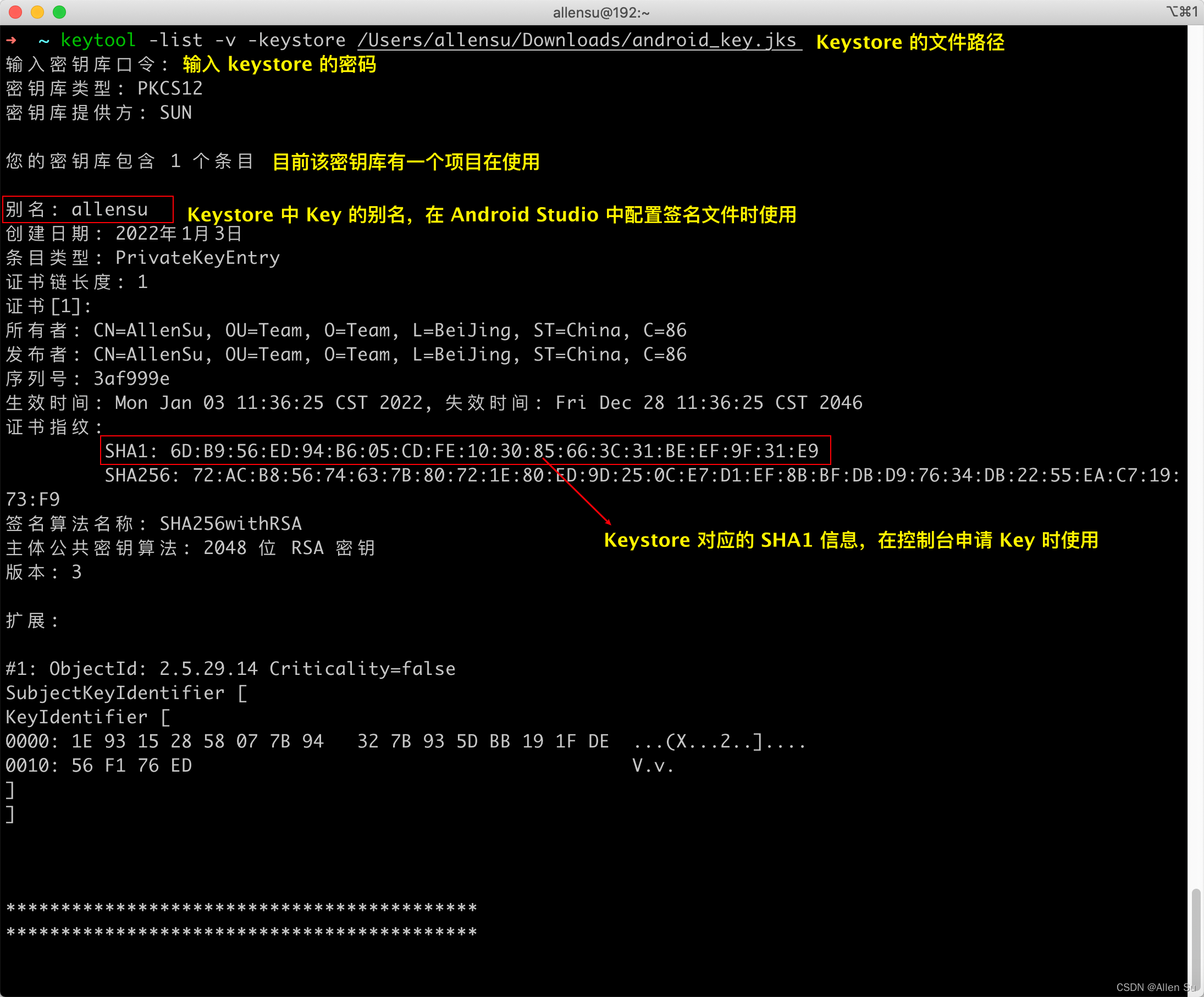Image resolution: width=1204 pixels, height=997 pixels.
Task: Click the alias value allensu
Action: [109, 209]
